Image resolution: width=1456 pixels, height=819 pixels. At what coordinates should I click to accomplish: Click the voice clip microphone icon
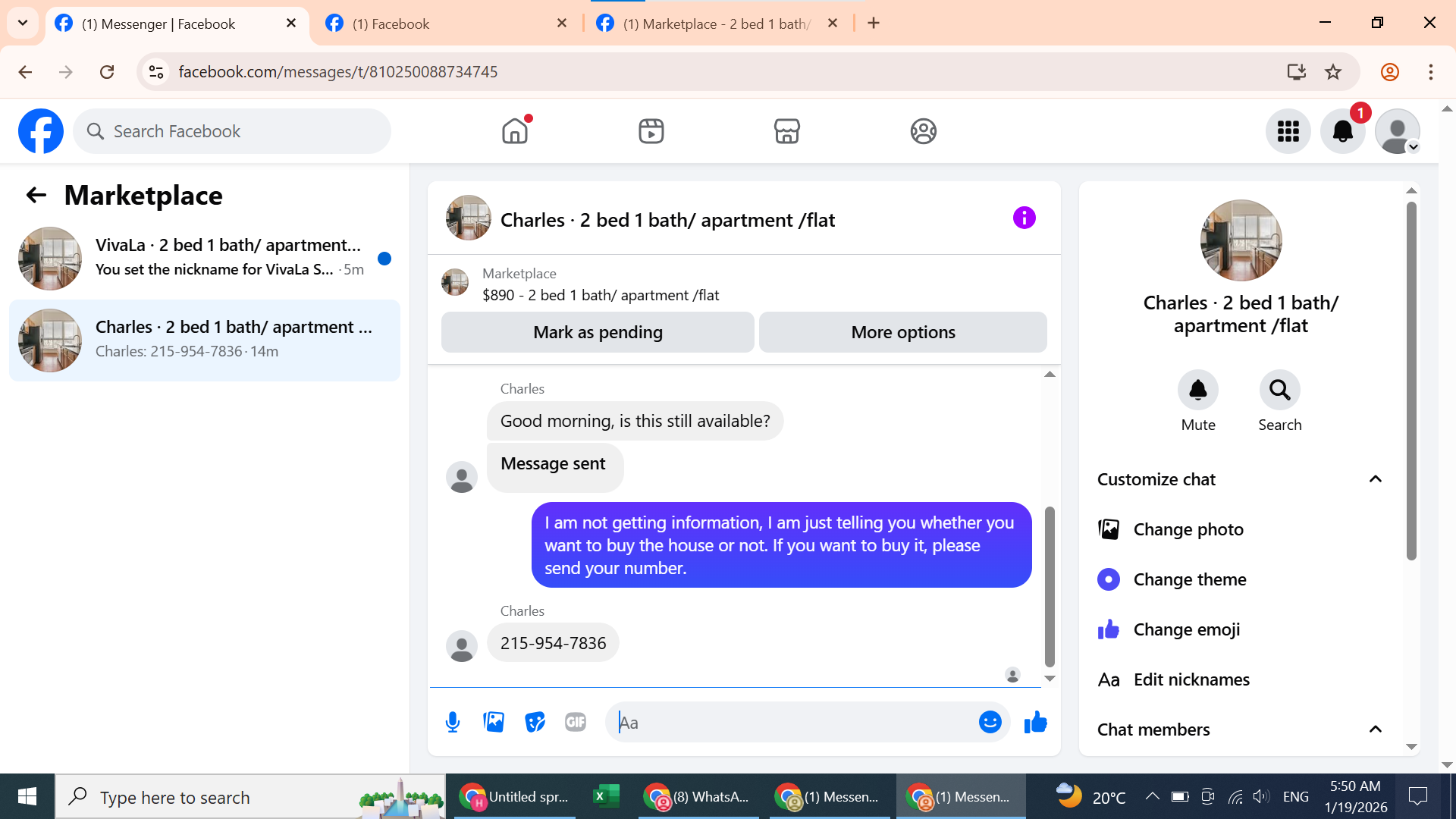(453, 722)
